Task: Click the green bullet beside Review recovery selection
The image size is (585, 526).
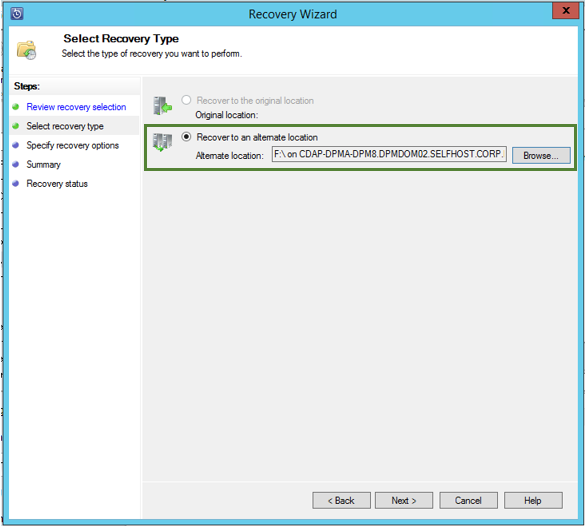Action: pos(16,107)
